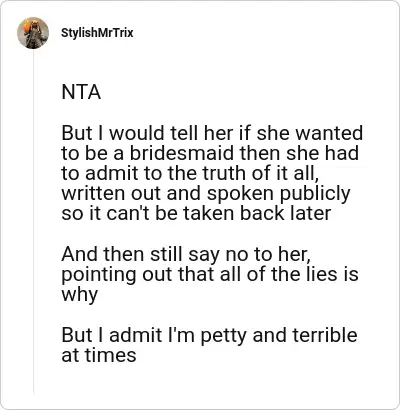Click the NTA verdict text
This screenshot has height=410, width=400.
pos(81,92)
